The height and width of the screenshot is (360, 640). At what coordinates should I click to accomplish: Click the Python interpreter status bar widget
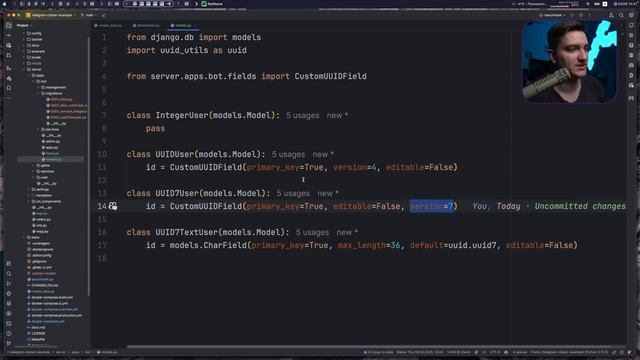569,352
